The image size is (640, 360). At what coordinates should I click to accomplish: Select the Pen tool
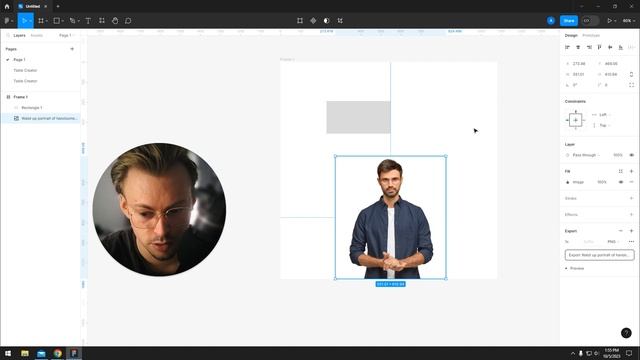(72, 20)
